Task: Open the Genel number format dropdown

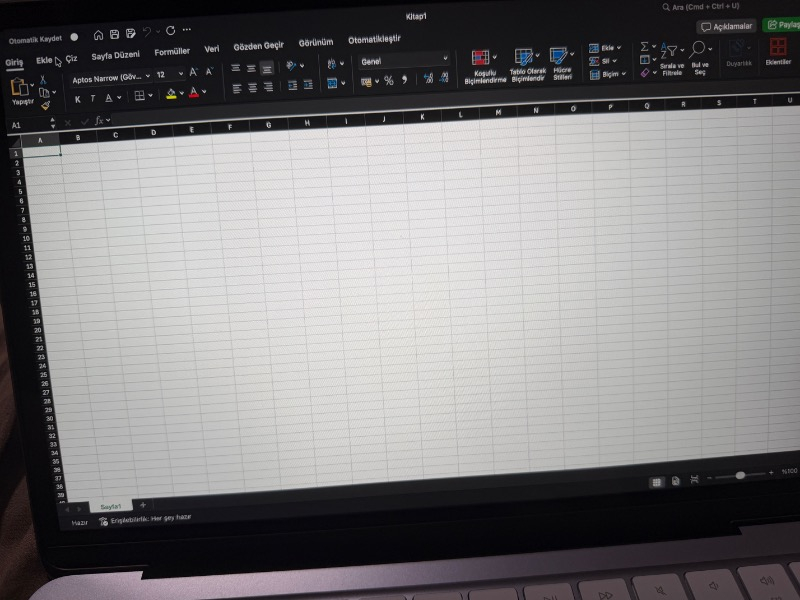Action: click(x=403, y=60)
